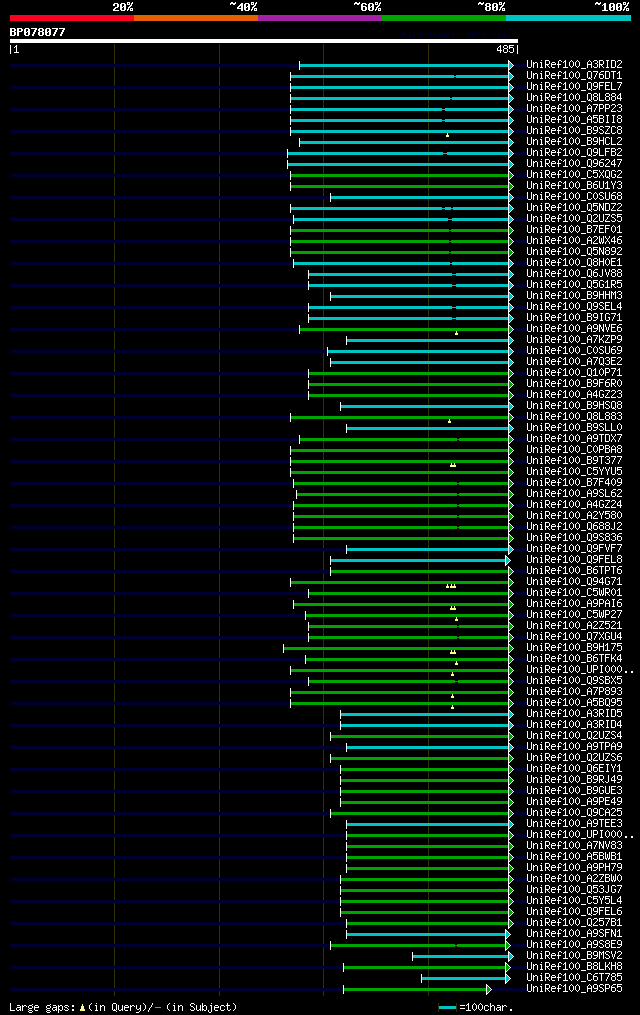The height and width of the screenshot is (1015, 640).
Task: Click the purple ~60% identity legend segment
Action: pos(320,18)
